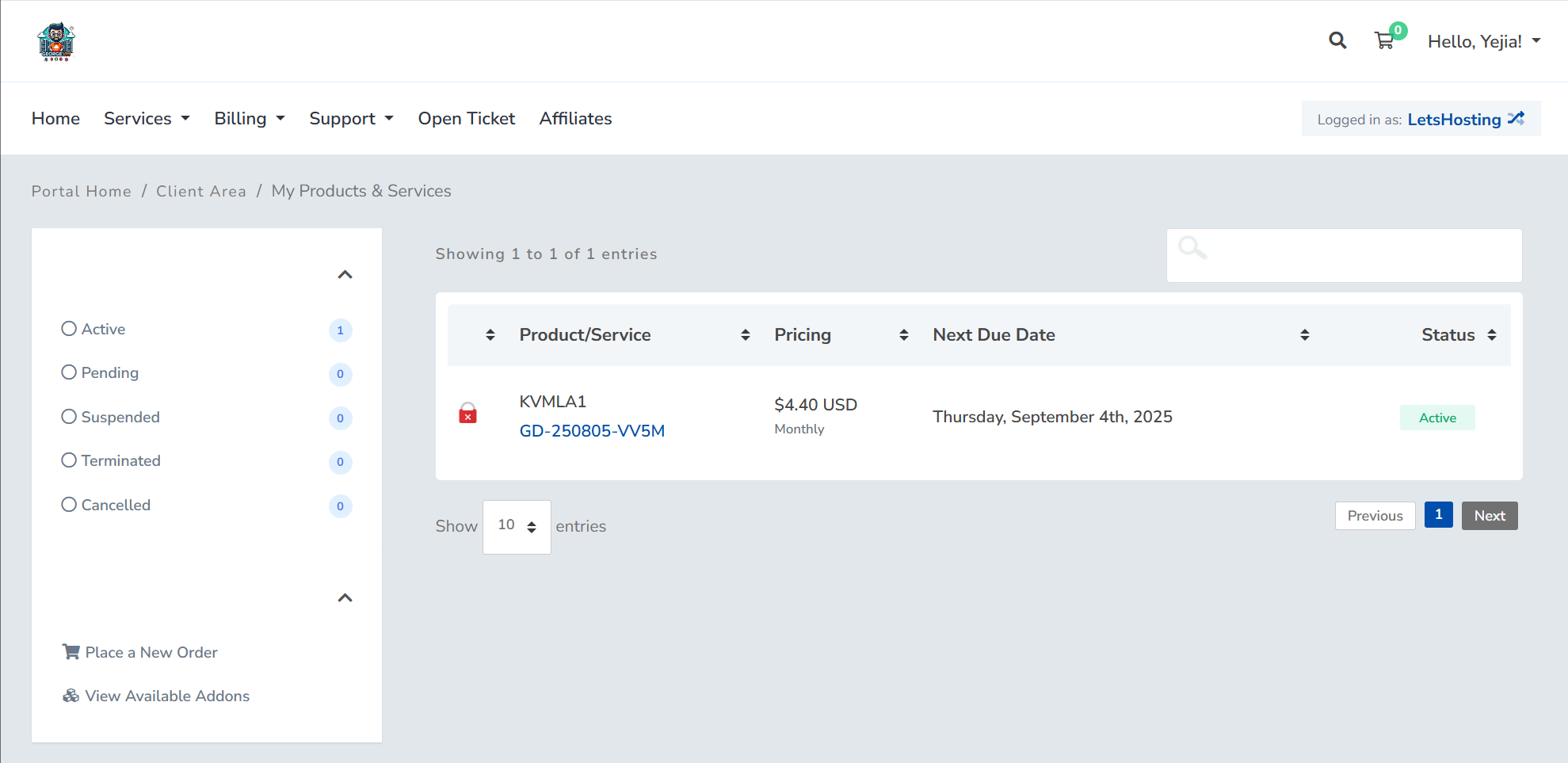
Task: Click the $4.40 USD price cell
Action: [816, 405]
